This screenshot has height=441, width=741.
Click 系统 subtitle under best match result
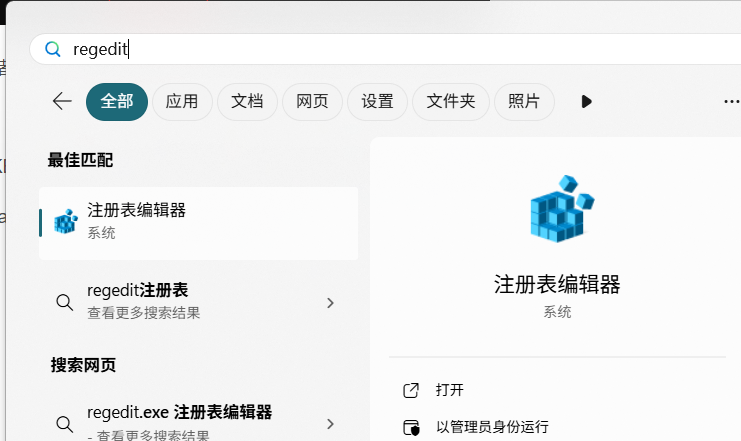[101, 233]
